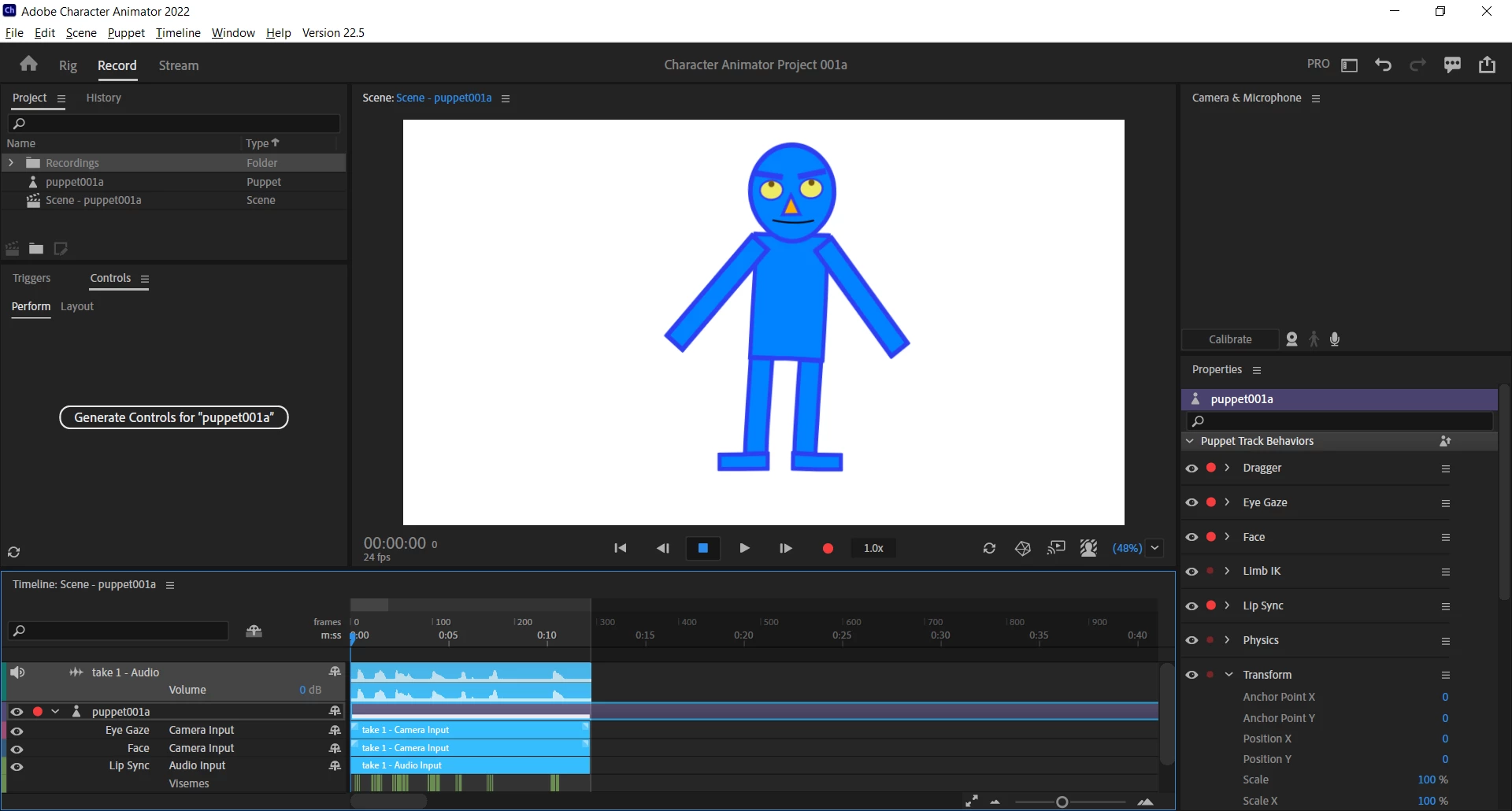Collapse the puppet001a track in timeline

[55, 711]
